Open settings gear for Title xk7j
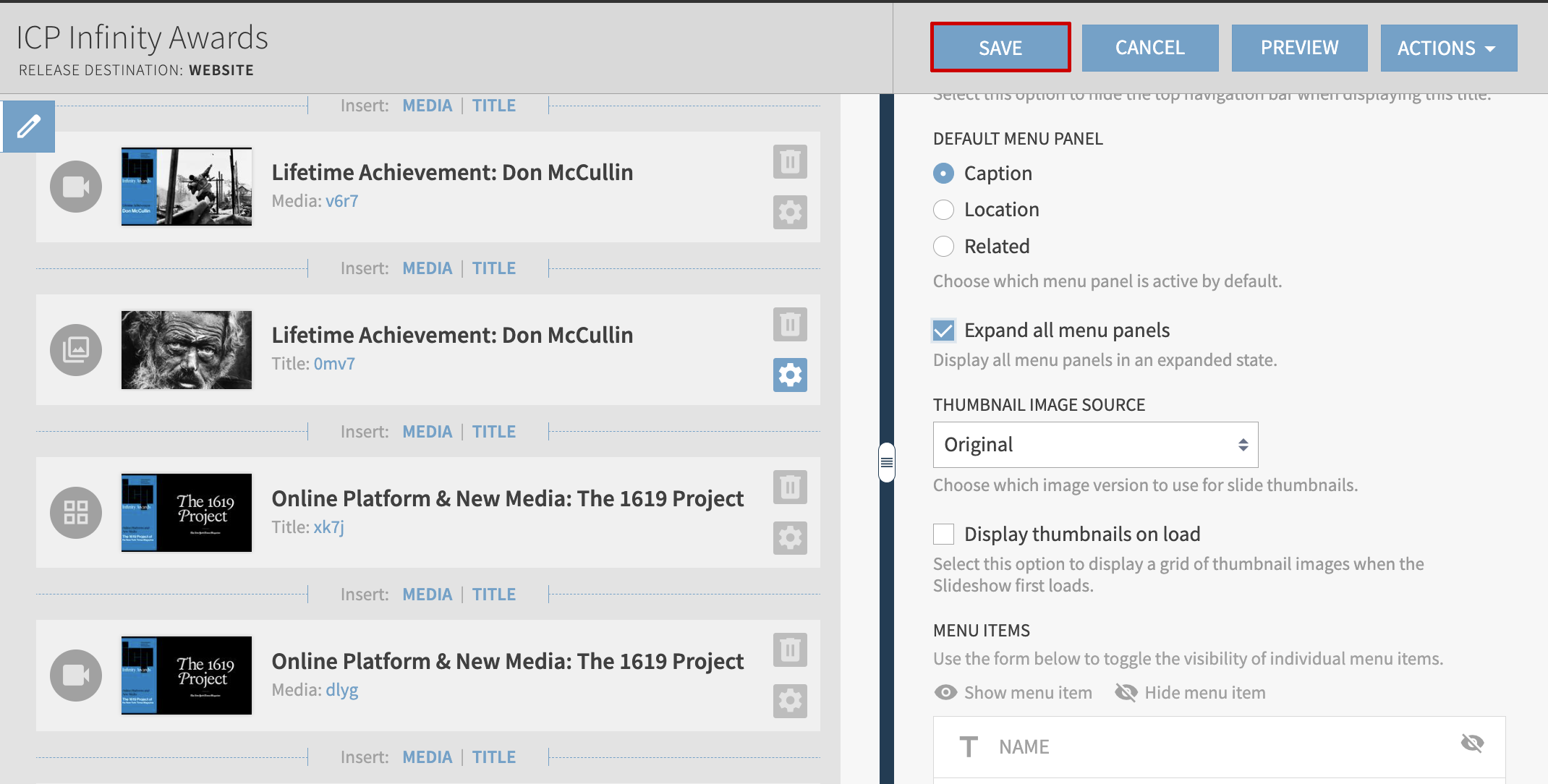This screenshot has height=784, width=1548. click(790, 538)
